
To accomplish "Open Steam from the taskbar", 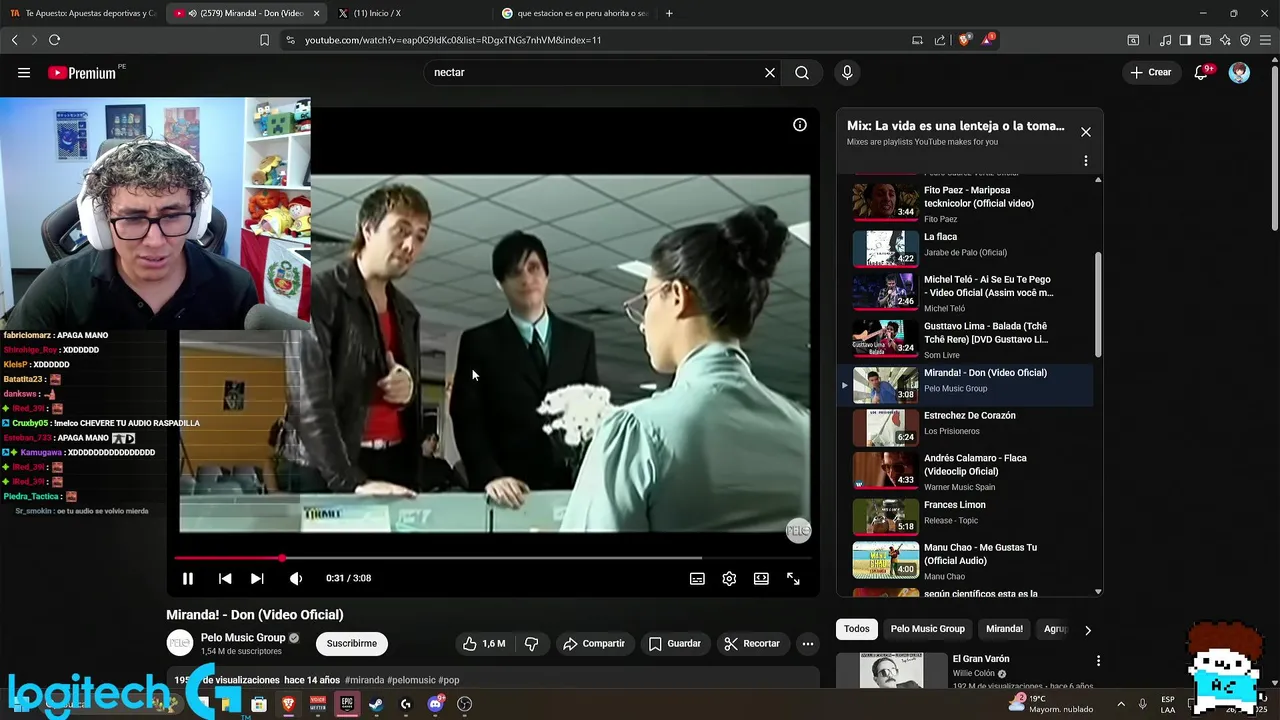I will 376,704.
